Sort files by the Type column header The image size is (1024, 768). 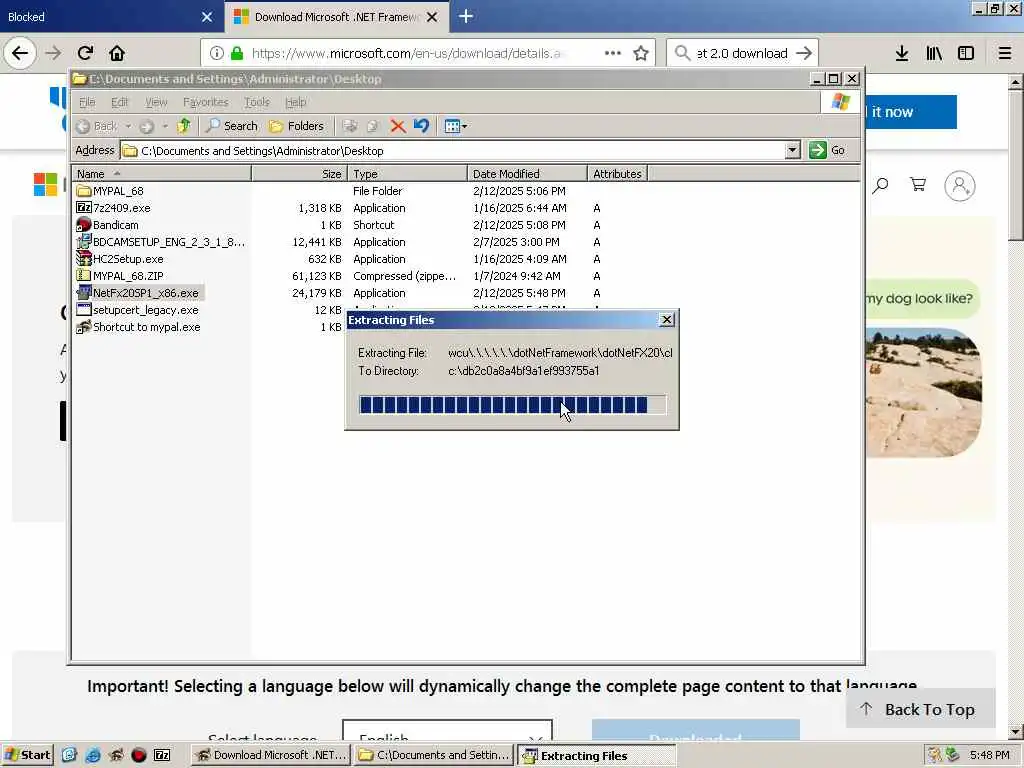click(x=408, y=174)
